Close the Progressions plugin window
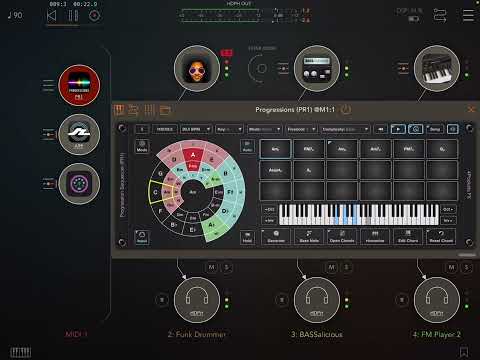Image resolution: width=480 pixels, height=360 pixels. point(471,109)
